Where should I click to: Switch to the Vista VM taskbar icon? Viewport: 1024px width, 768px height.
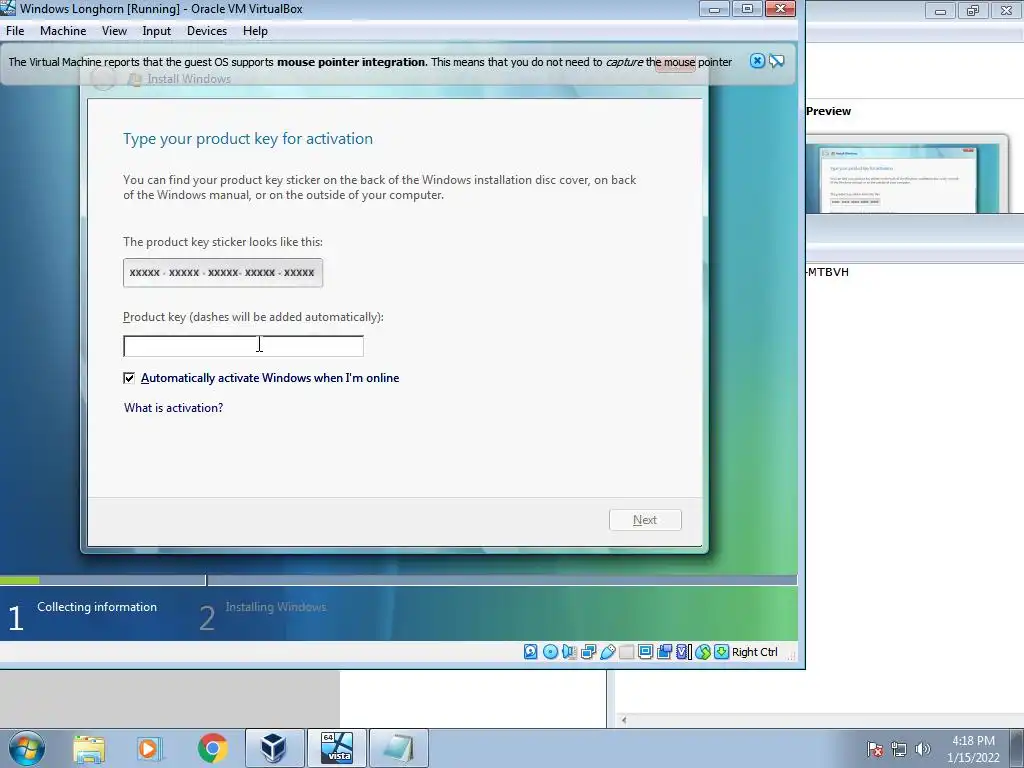coord(337,748)
